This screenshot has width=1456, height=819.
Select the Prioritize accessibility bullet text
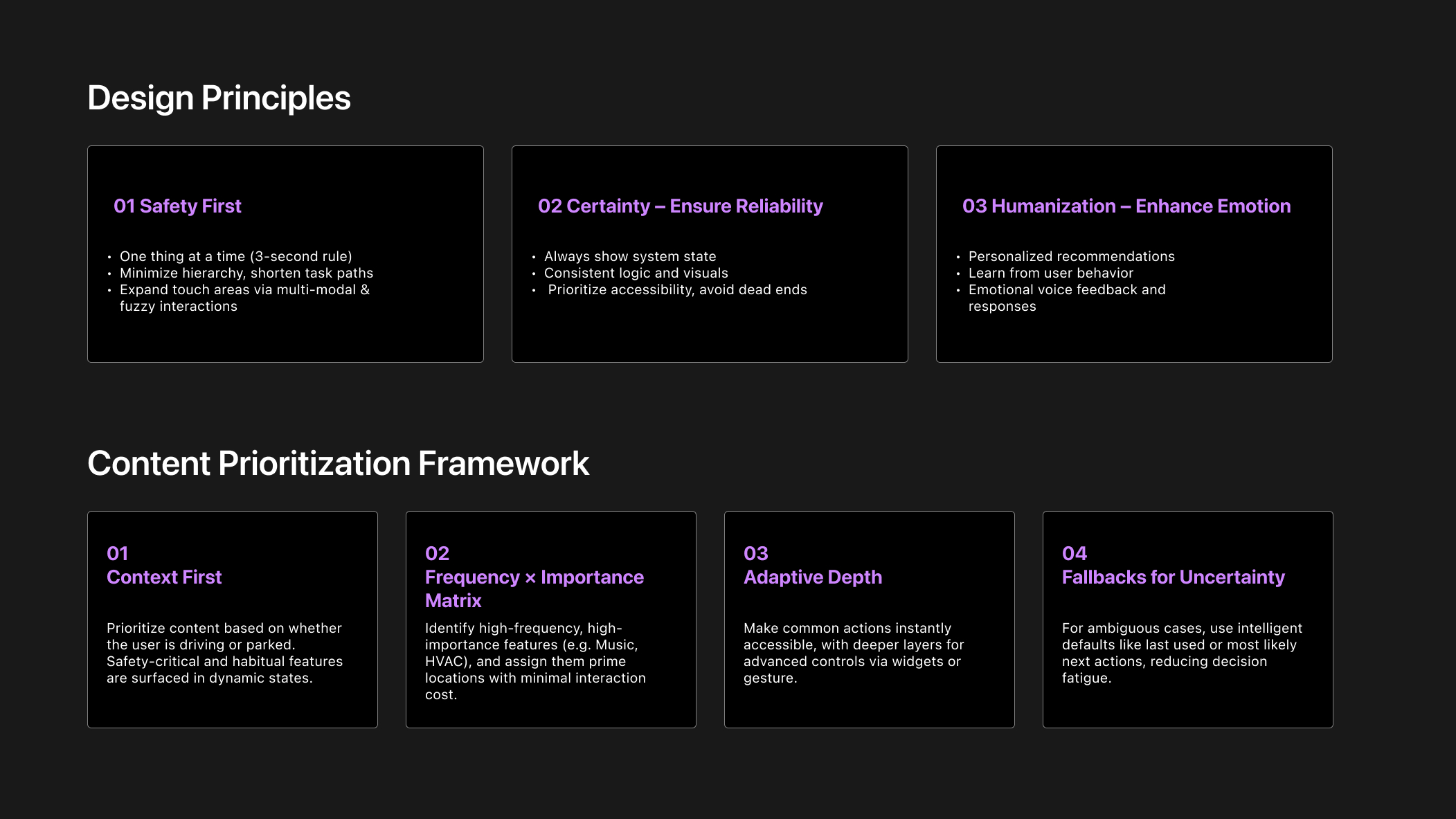pos(676,289)
